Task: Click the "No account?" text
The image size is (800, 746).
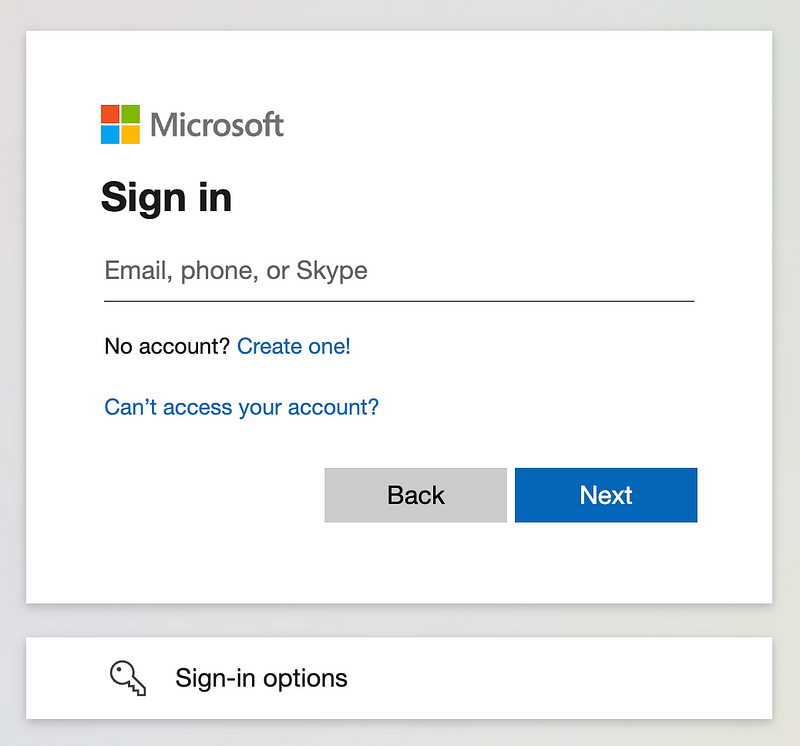Action: [167, 347]
